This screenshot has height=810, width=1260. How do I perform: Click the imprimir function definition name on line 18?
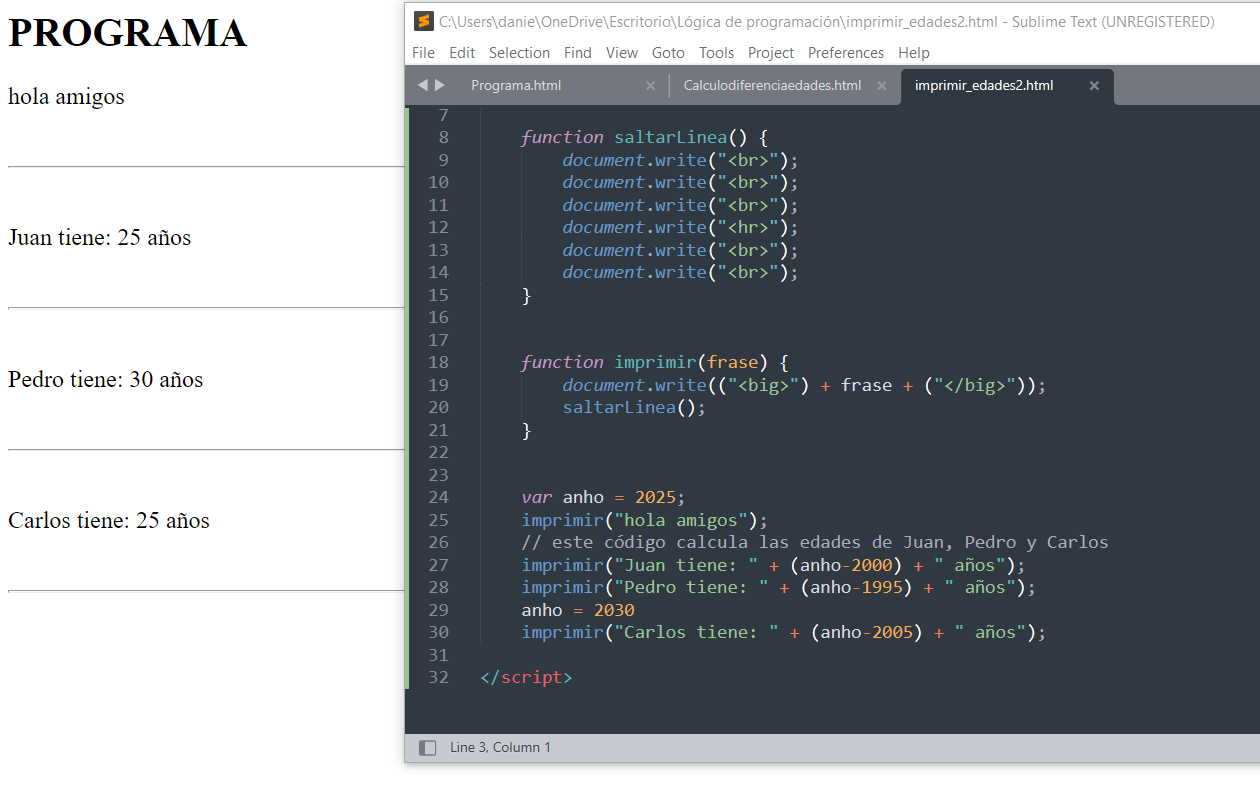point(655,362)
